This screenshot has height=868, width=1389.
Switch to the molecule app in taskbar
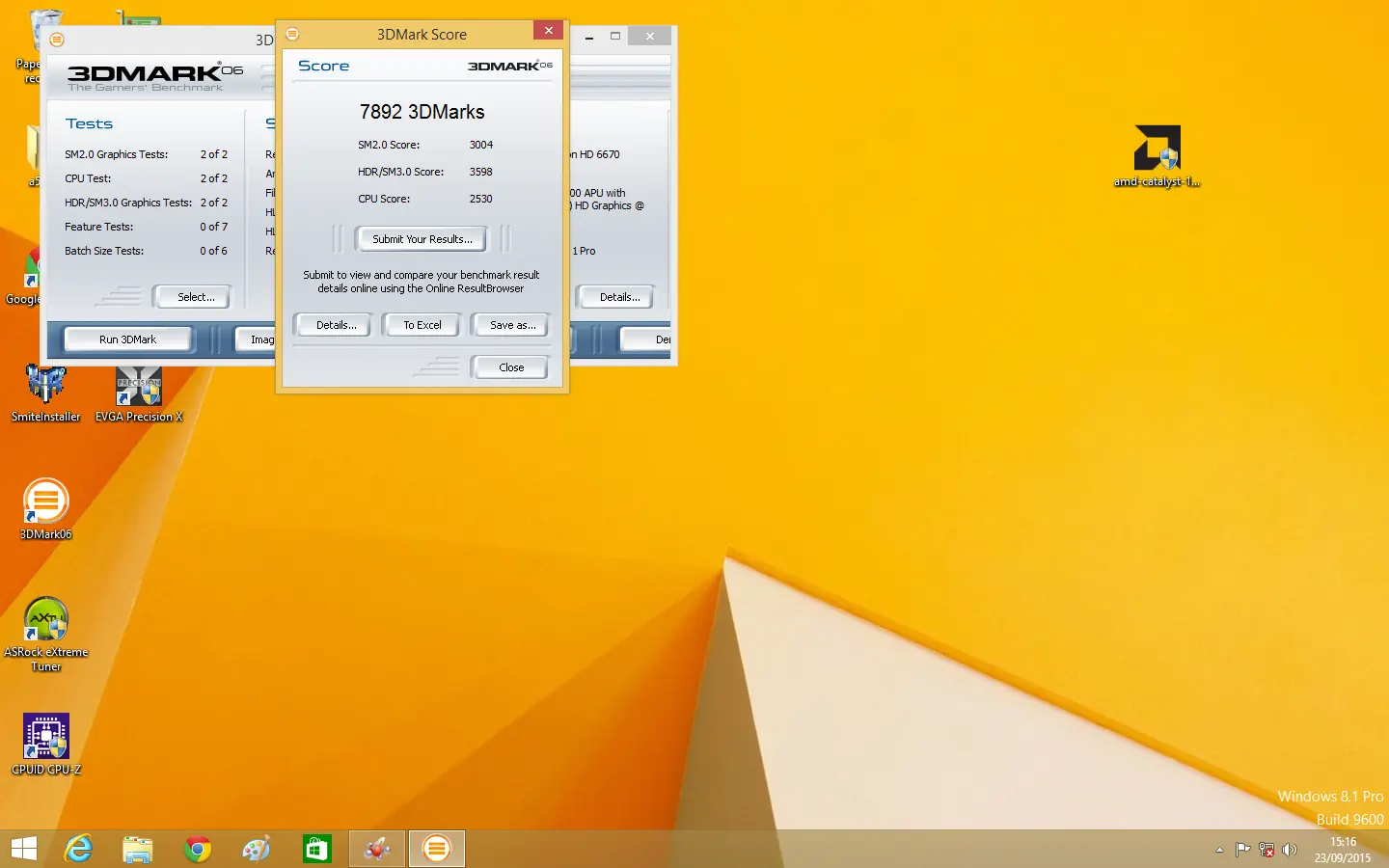[377, 849]
